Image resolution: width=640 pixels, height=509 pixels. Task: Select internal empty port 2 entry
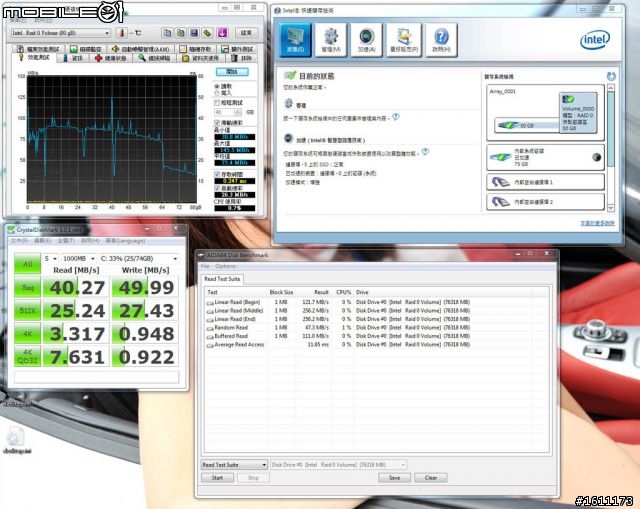(545, 202)
